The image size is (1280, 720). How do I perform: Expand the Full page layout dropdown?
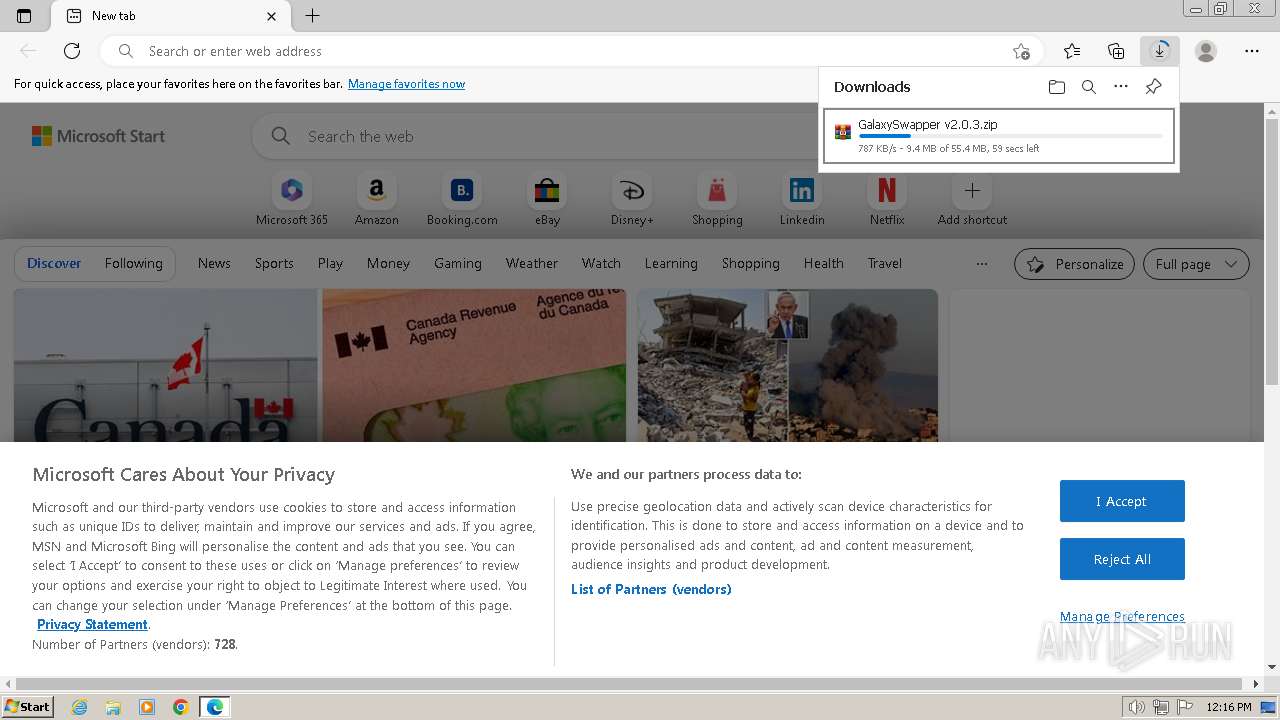[1196, 264]
